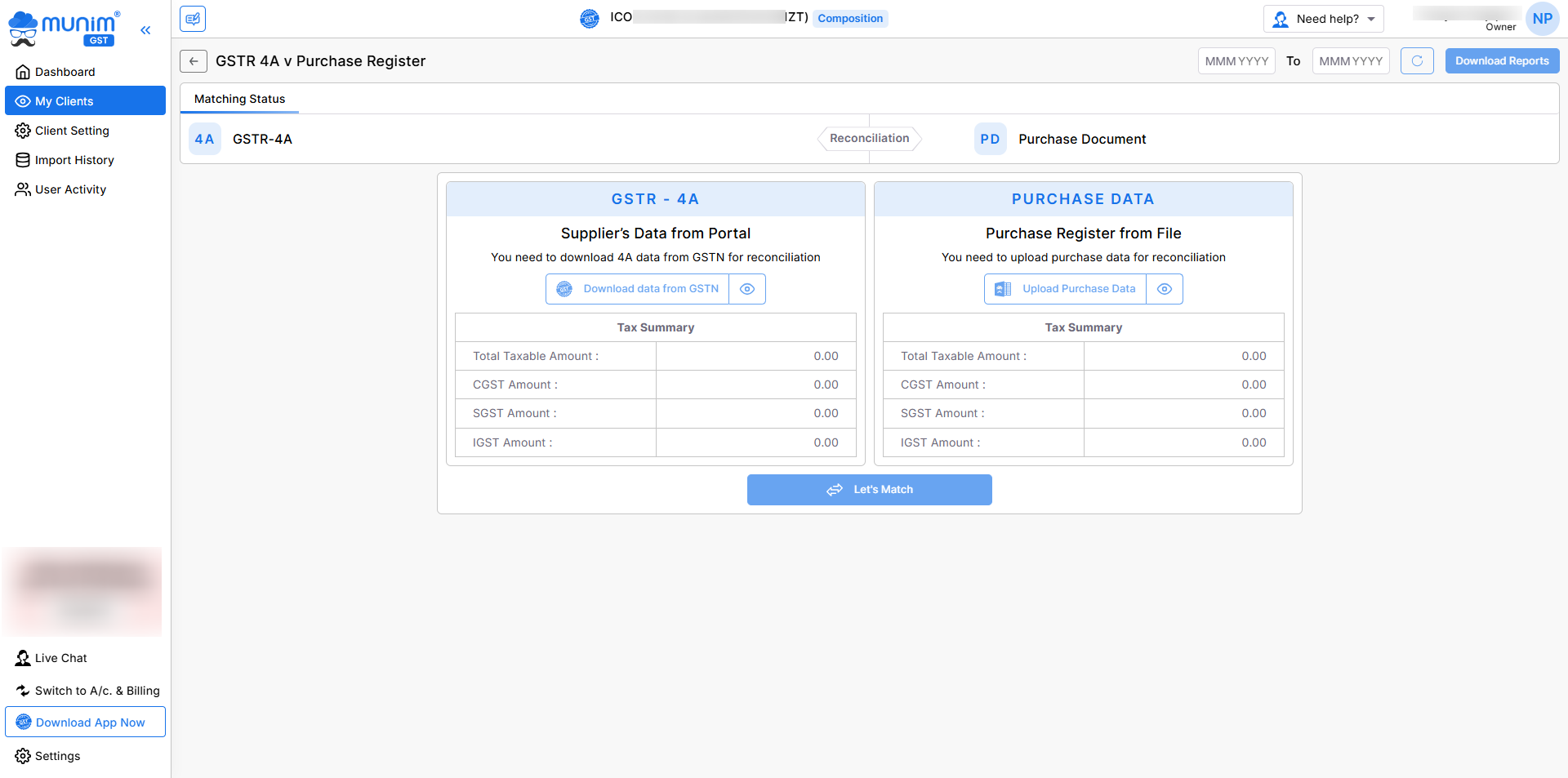Open Import History in sidebar
Screen dimensions: 1568x778
[74, 160]
